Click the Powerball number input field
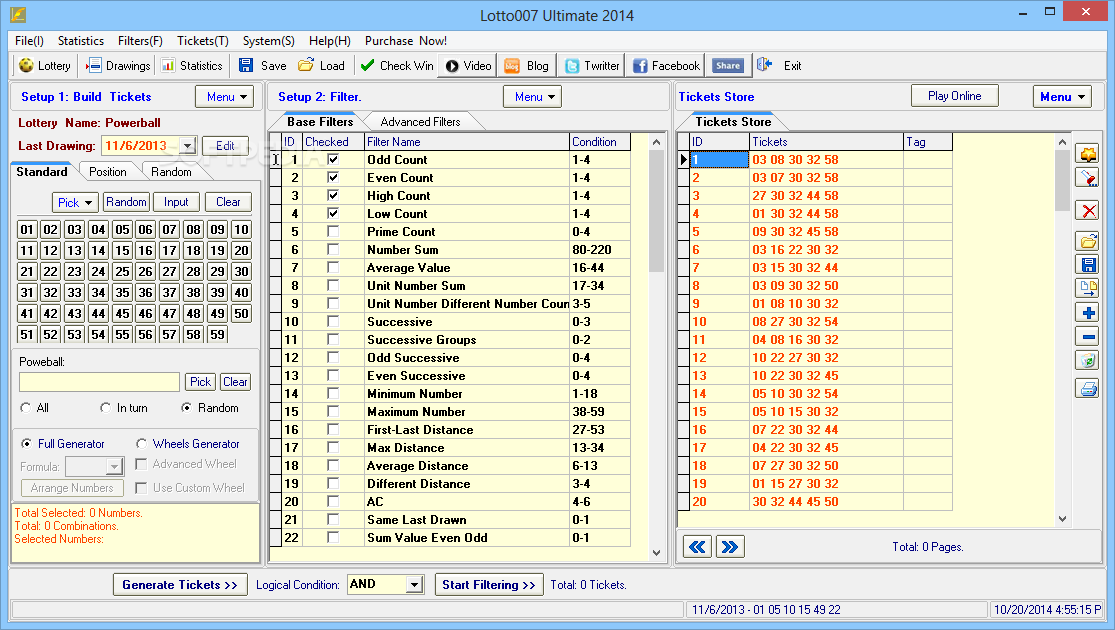Image resolution: width=1115 pixels, height=630 pixels. click(100, 382)
